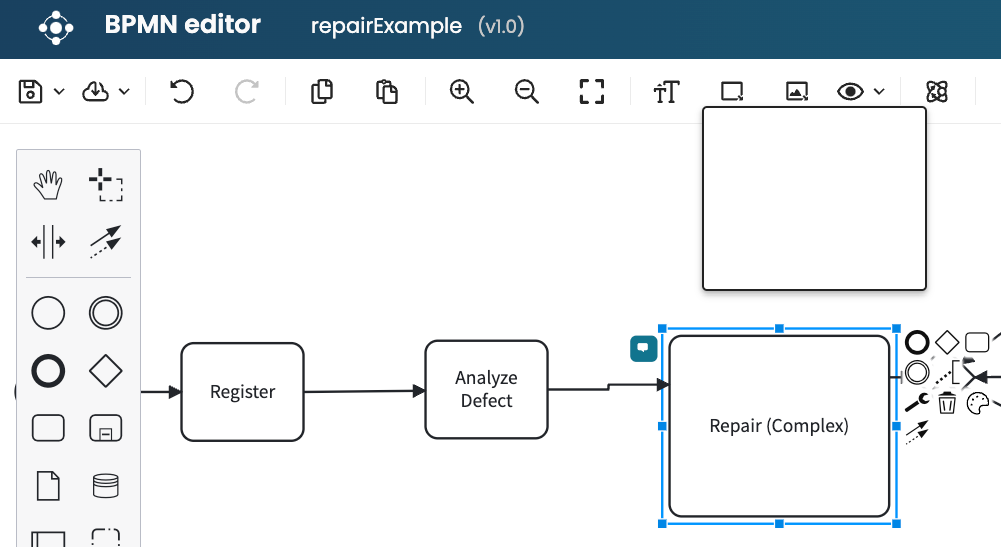Open the dropdown arrow beside the eye icon
The image size is (1001, 547).
click(x=879, y=92)
